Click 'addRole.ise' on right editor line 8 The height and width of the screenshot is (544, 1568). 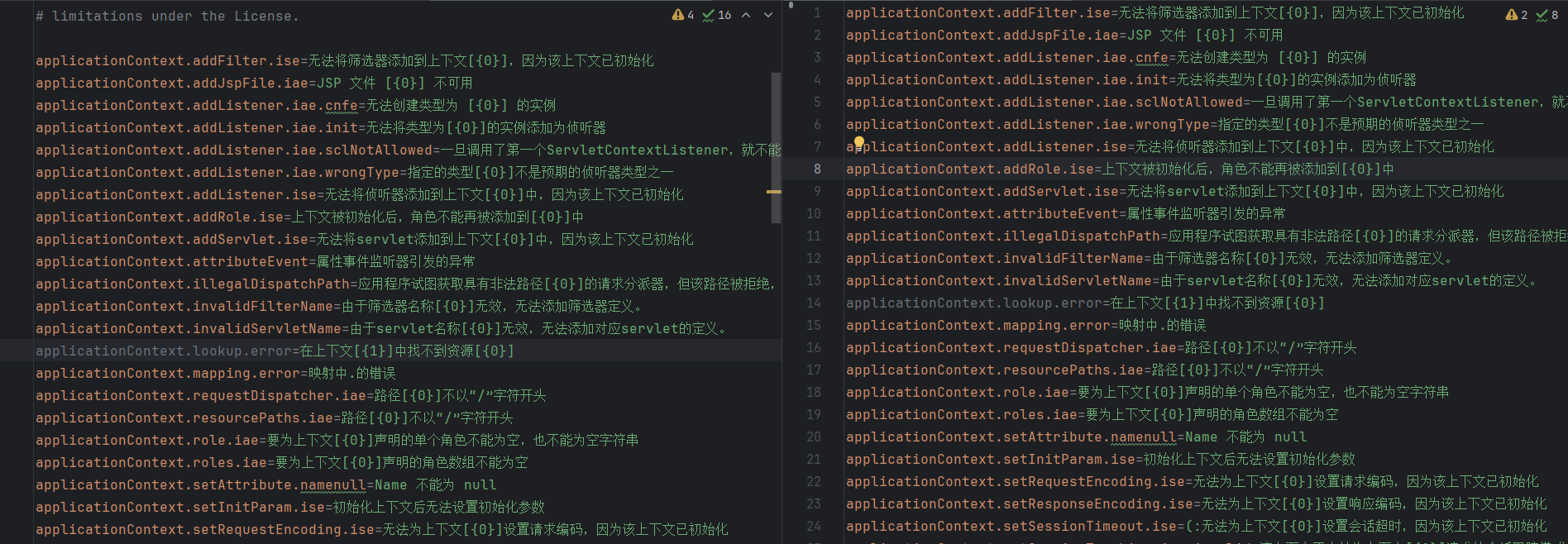pos(1049,169)
